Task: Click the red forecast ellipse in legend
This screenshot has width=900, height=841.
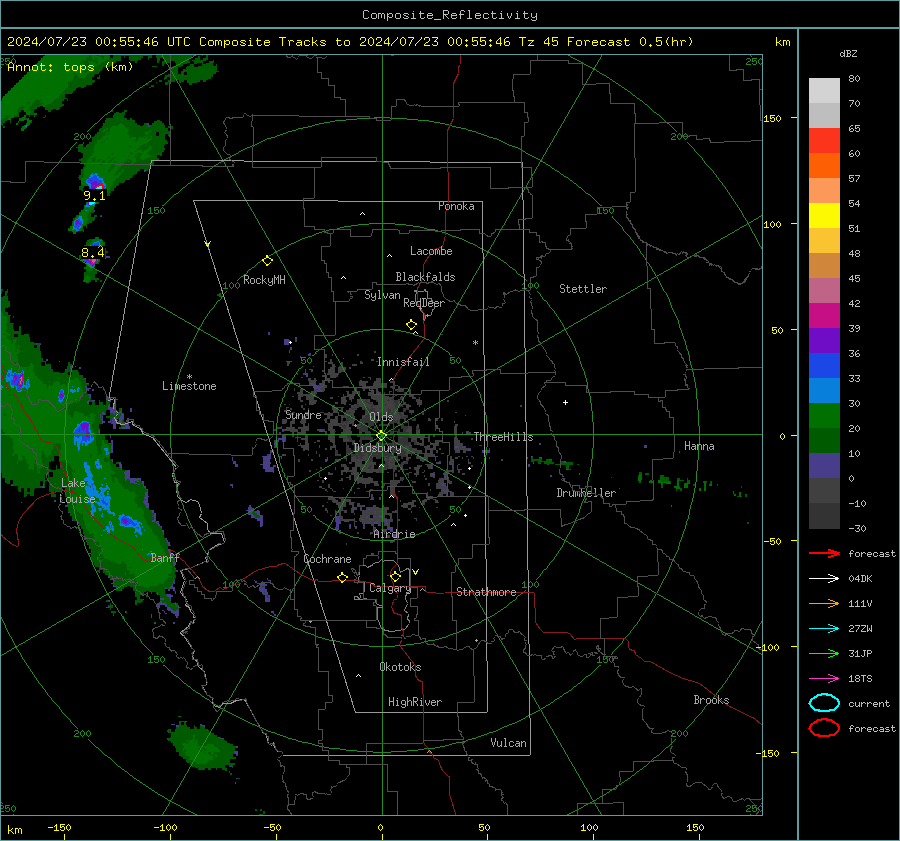Action: pyautogui.click(x=824, y=728)
